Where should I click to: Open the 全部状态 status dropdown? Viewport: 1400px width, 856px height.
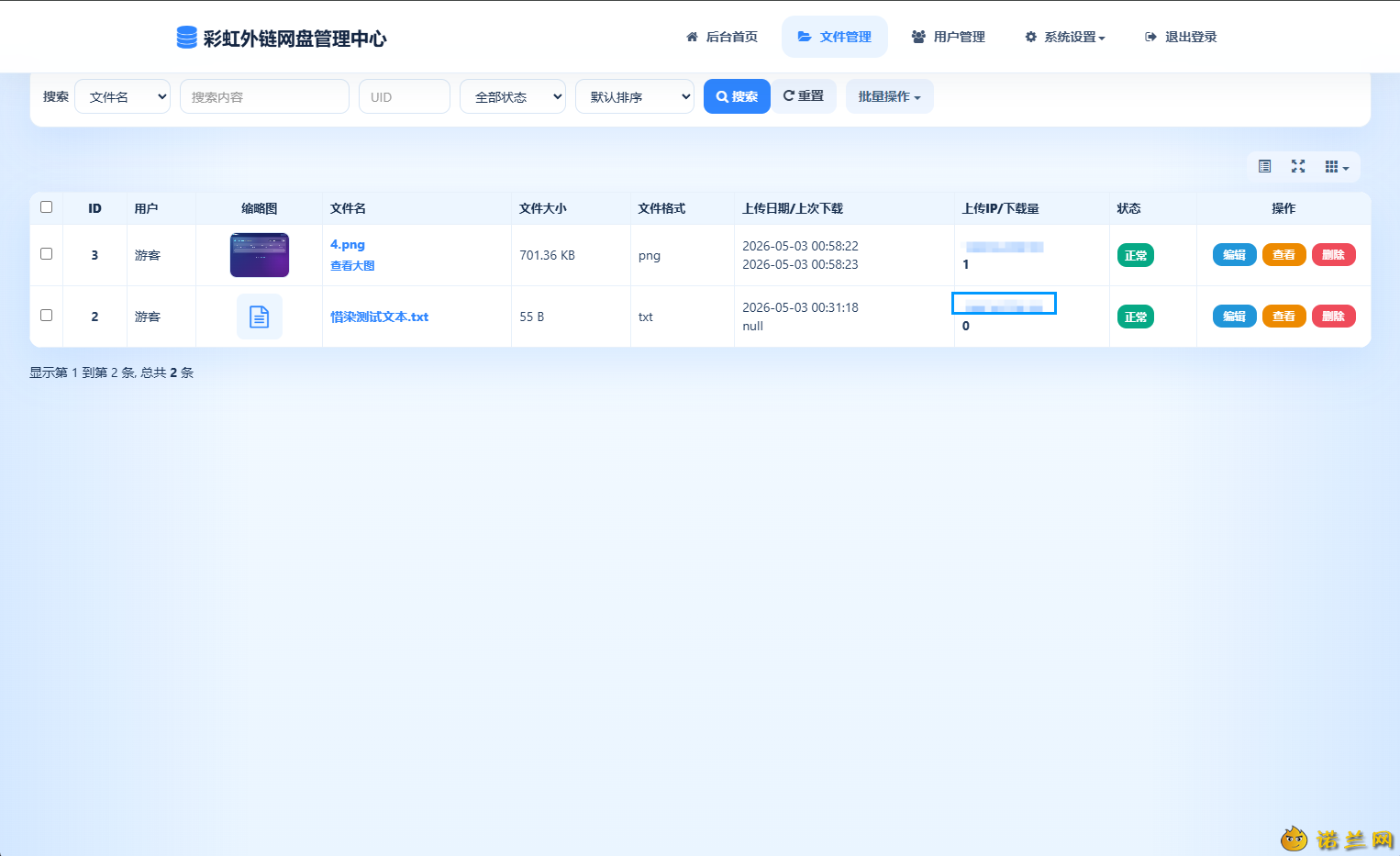tap(513, 96)
